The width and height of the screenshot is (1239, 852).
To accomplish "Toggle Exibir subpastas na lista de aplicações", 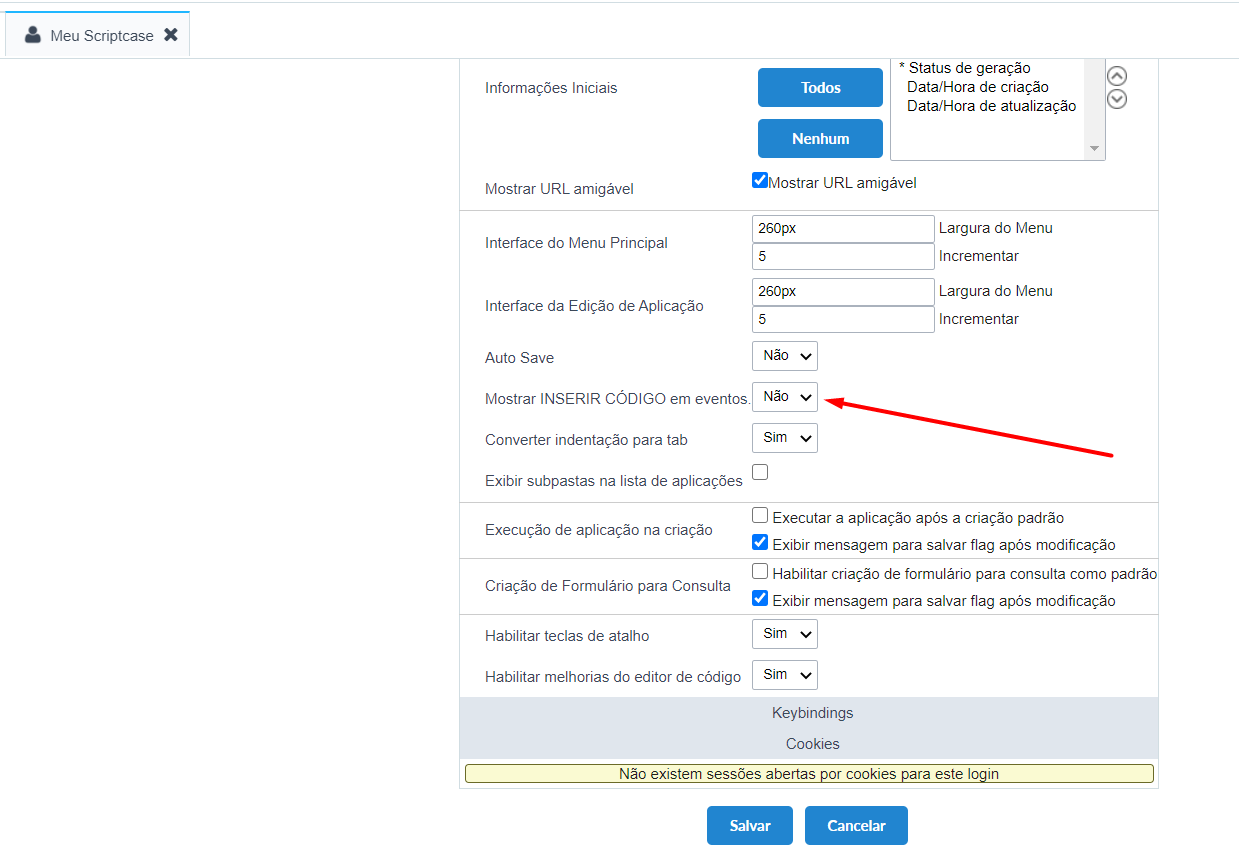I will (x=760, y=472).
